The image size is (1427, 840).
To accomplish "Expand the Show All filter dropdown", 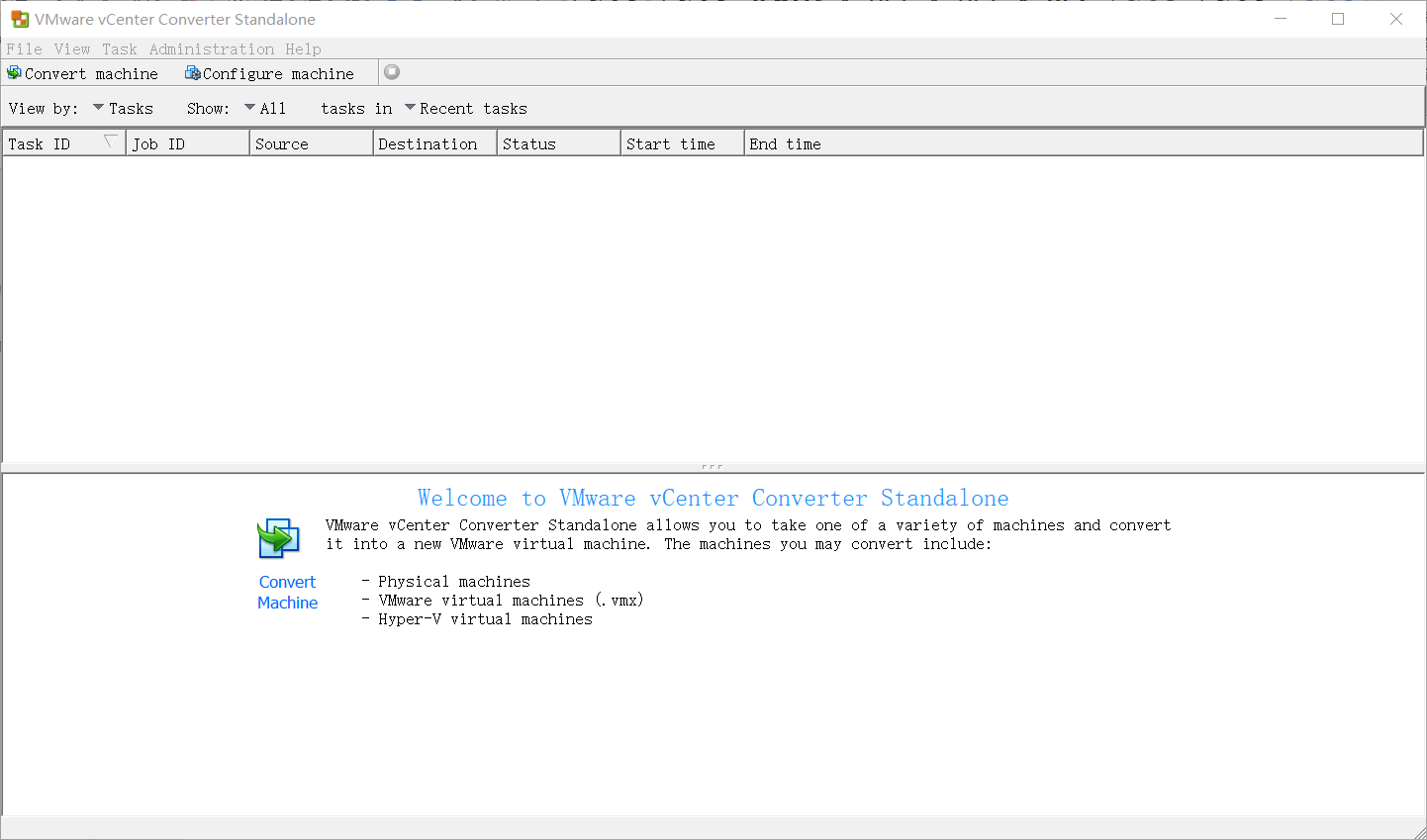I will tap(265, 108).
